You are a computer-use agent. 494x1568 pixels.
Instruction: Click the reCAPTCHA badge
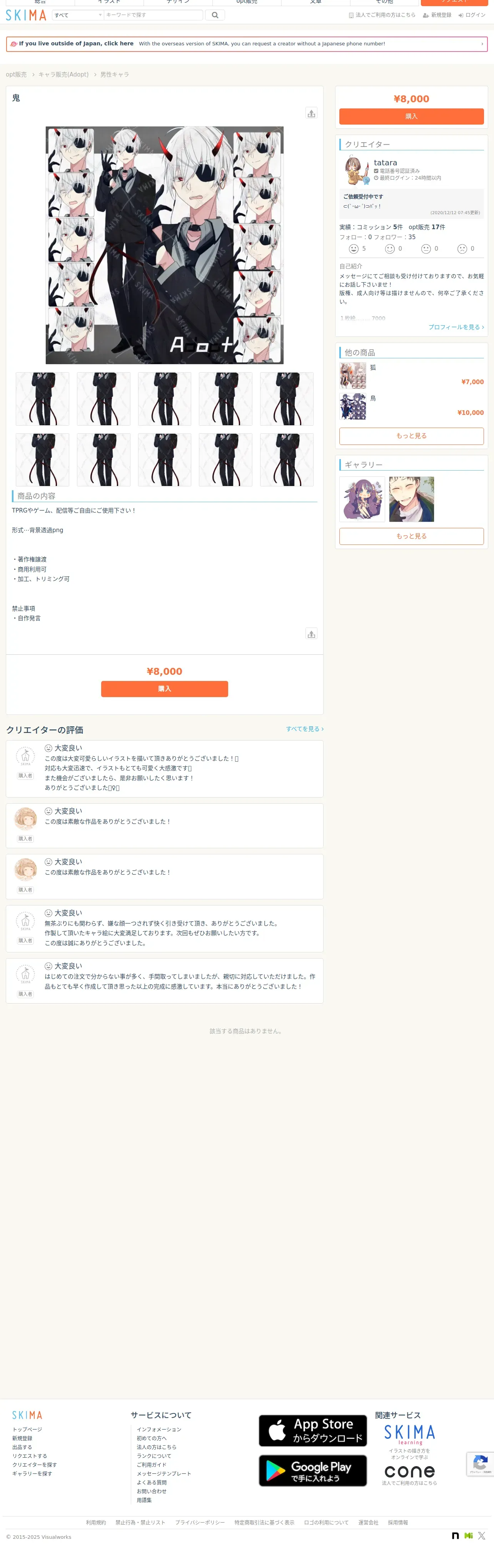click(x=480, y=1464)
